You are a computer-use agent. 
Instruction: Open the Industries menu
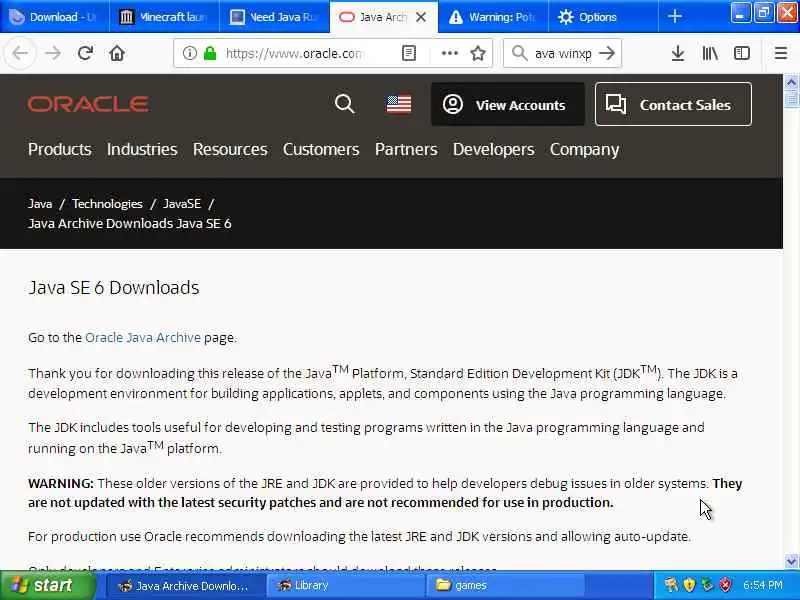point(142,149)
